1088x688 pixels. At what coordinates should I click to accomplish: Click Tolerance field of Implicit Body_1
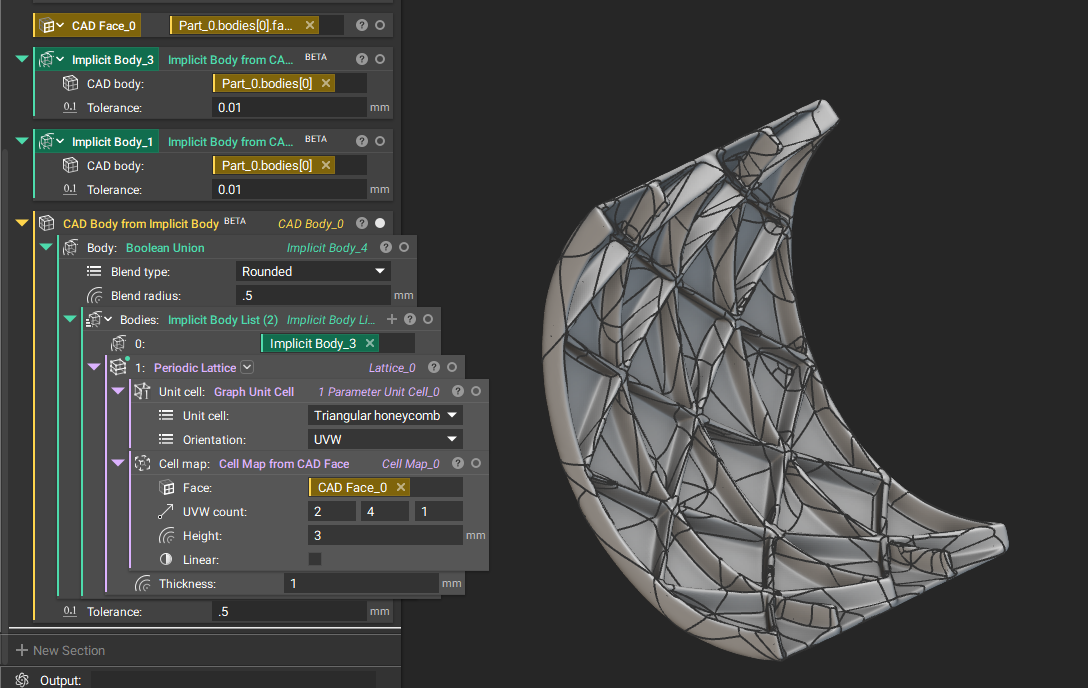(x=289, y=189)
